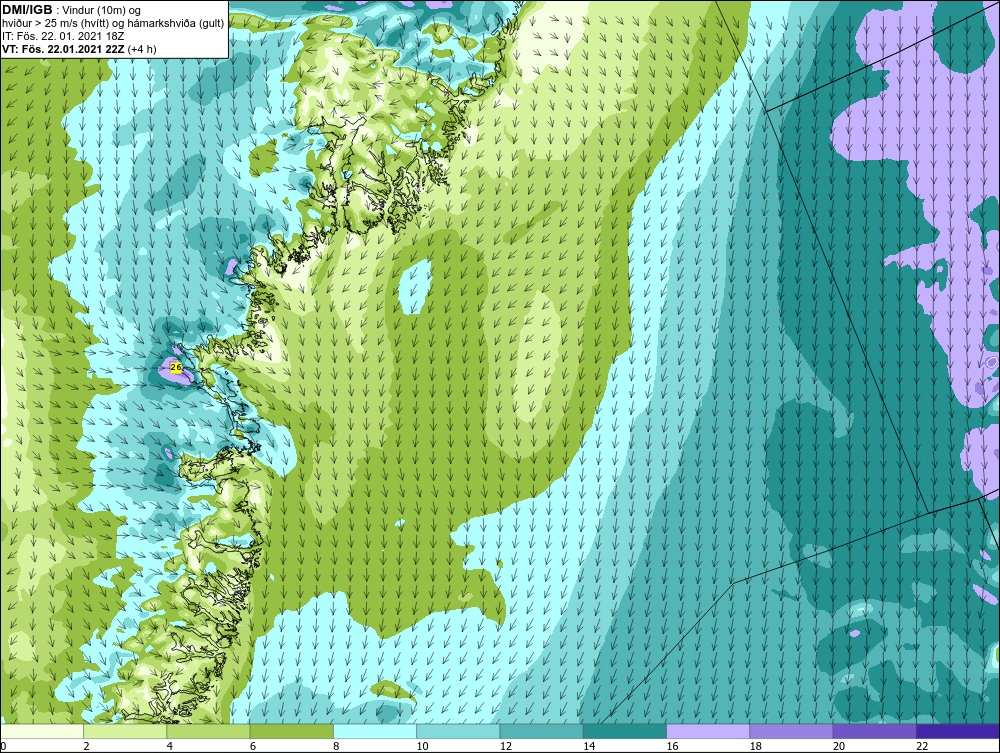Select the 14-16 m/s dark teal swatch
The image size is (1000, 753).
(624, 731)
